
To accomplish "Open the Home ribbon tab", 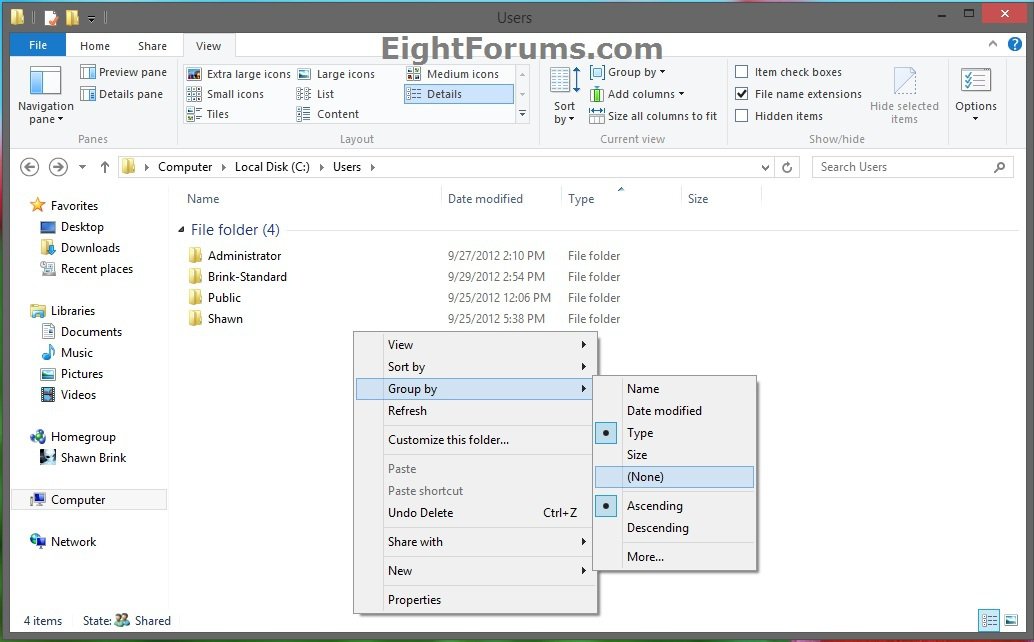I will coord(95,46).
